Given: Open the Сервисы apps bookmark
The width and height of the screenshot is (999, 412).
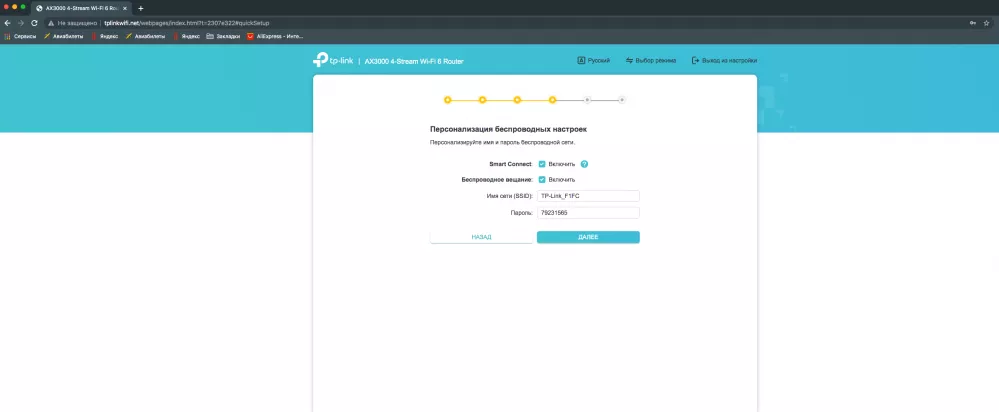Looking at the screenshot, I should click(x=20, y=36).
